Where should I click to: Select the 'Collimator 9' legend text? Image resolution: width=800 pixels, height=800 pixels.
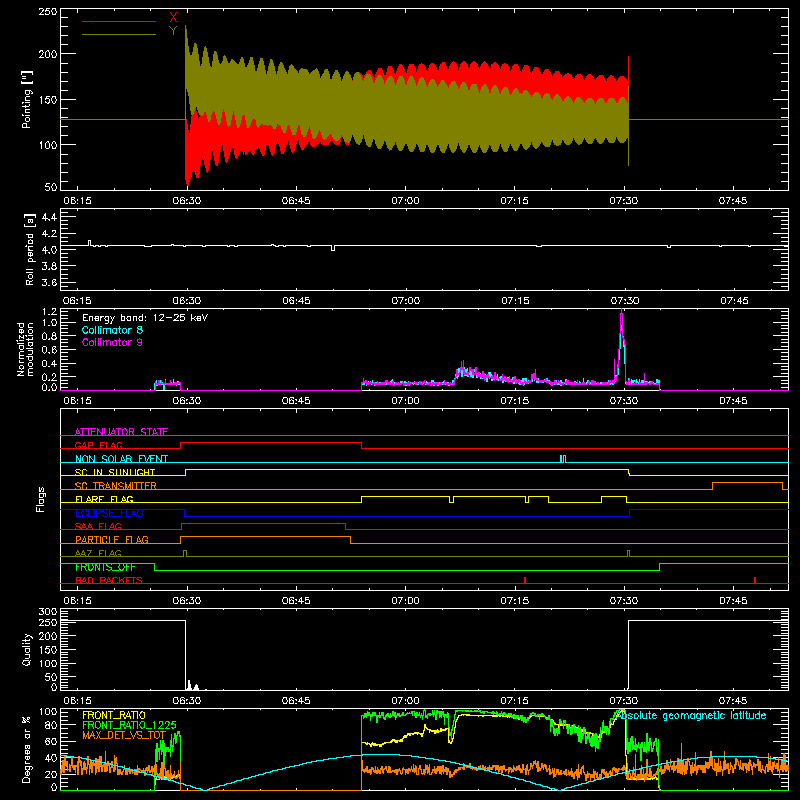pos(112,342)
